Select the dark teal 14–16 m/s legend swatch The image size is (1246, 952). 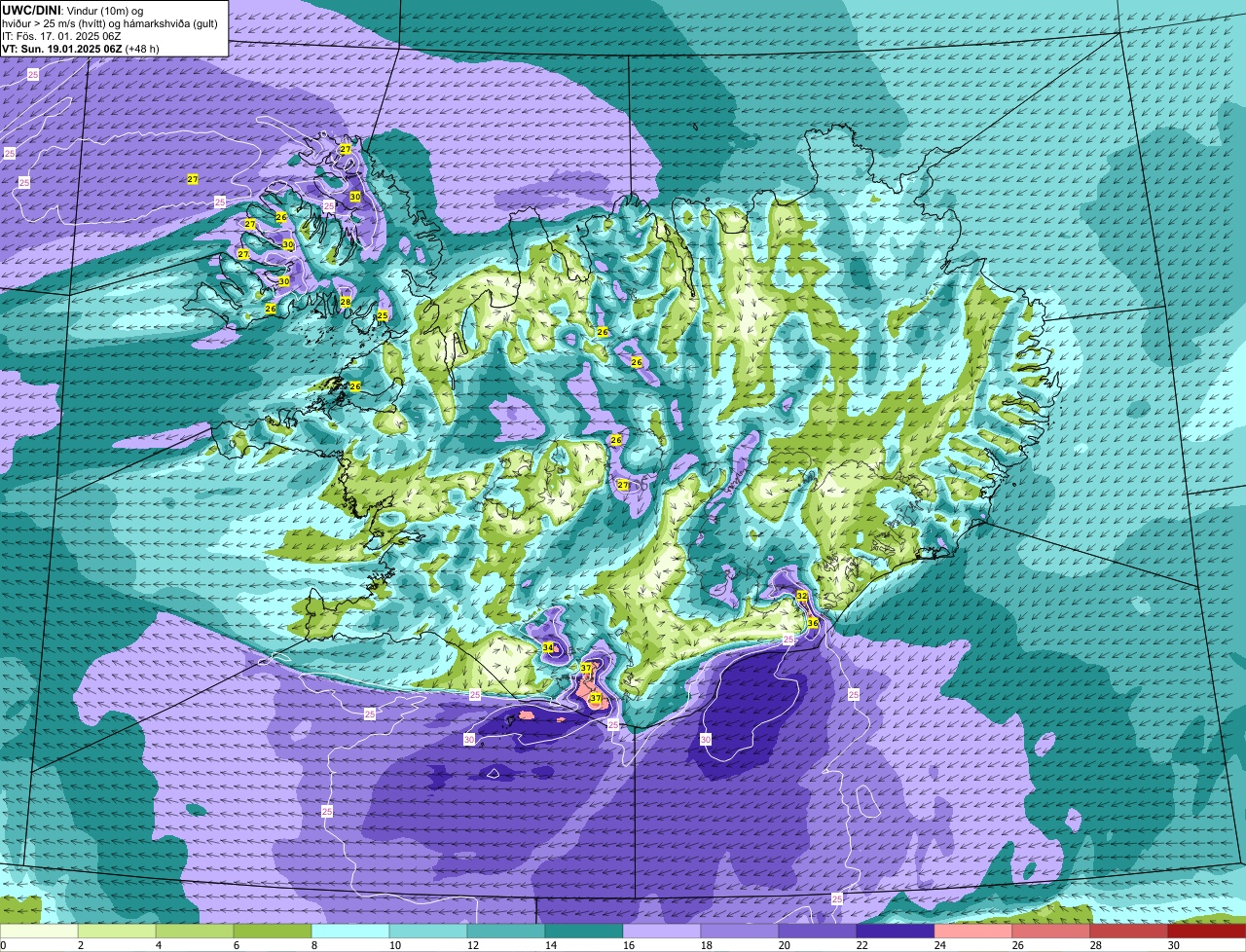(584, 931)
